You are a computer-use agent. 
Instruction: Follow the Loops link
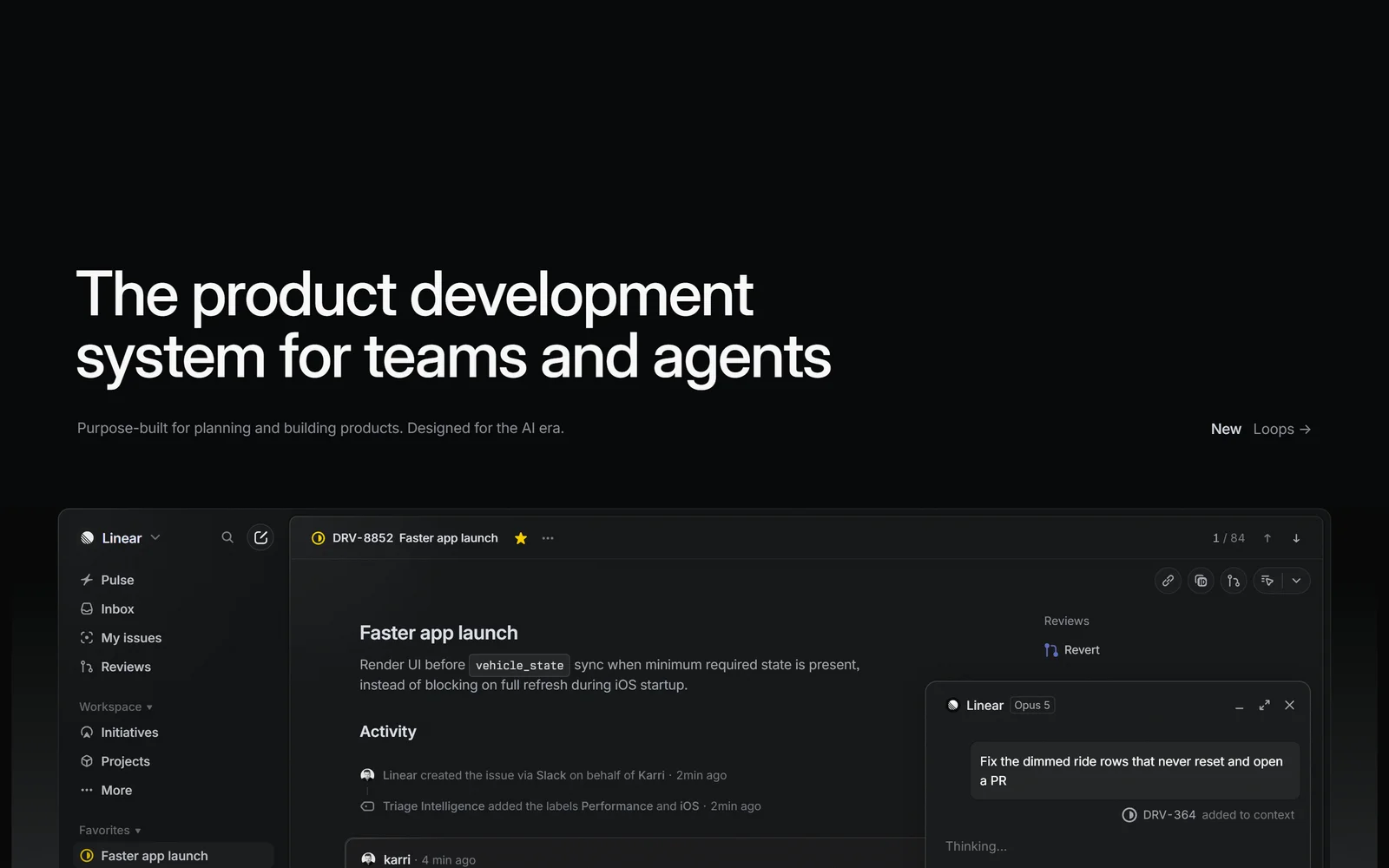pos(1281,429)
